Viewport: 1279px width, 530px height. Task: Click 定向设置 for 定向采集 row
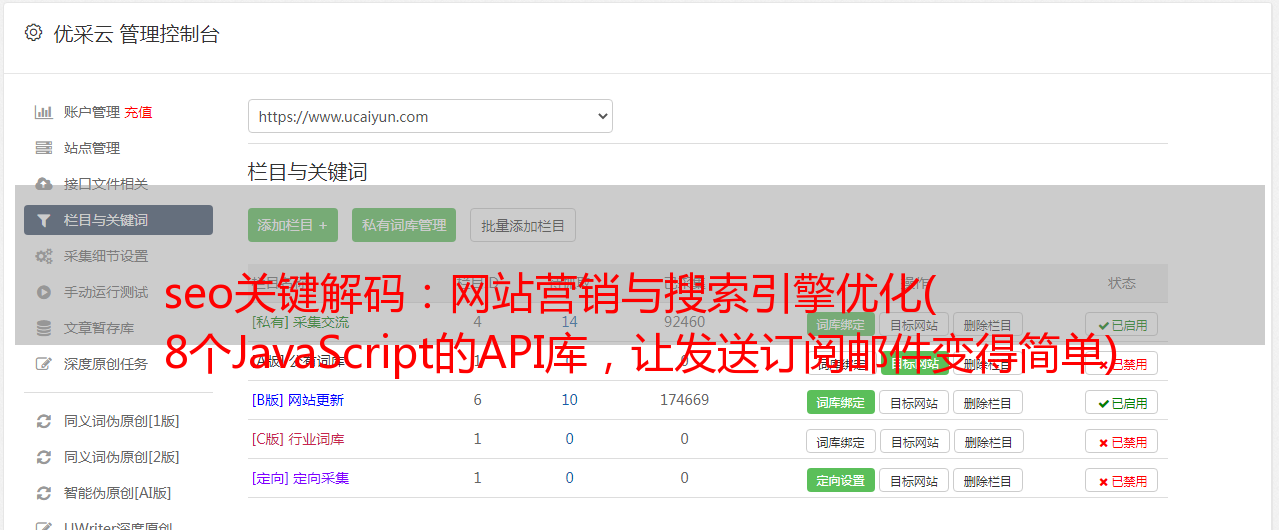(x=841, y=481)
